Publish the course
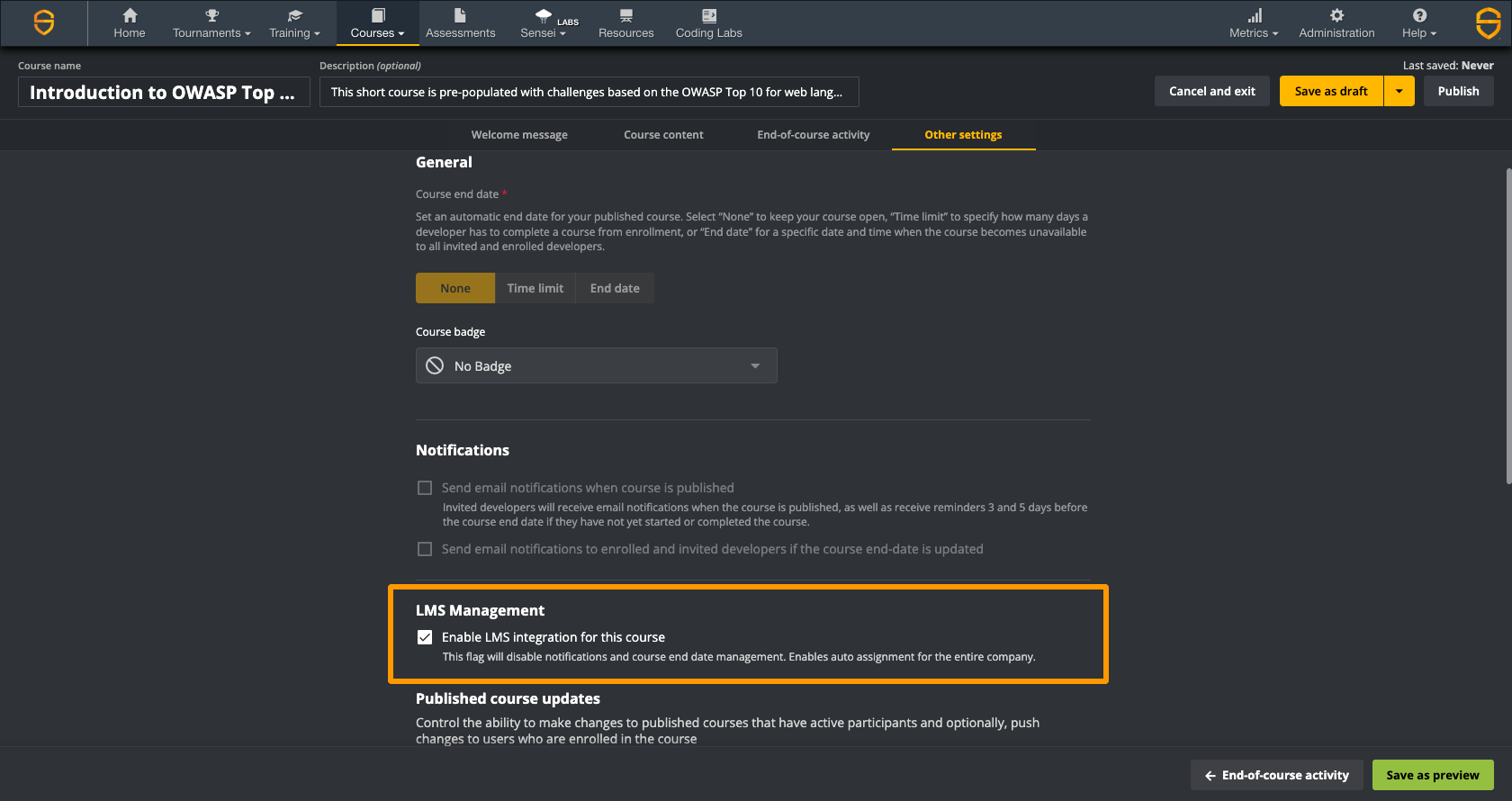The width and height of the screenshot is (1512, 801). tap(1459, 91)
